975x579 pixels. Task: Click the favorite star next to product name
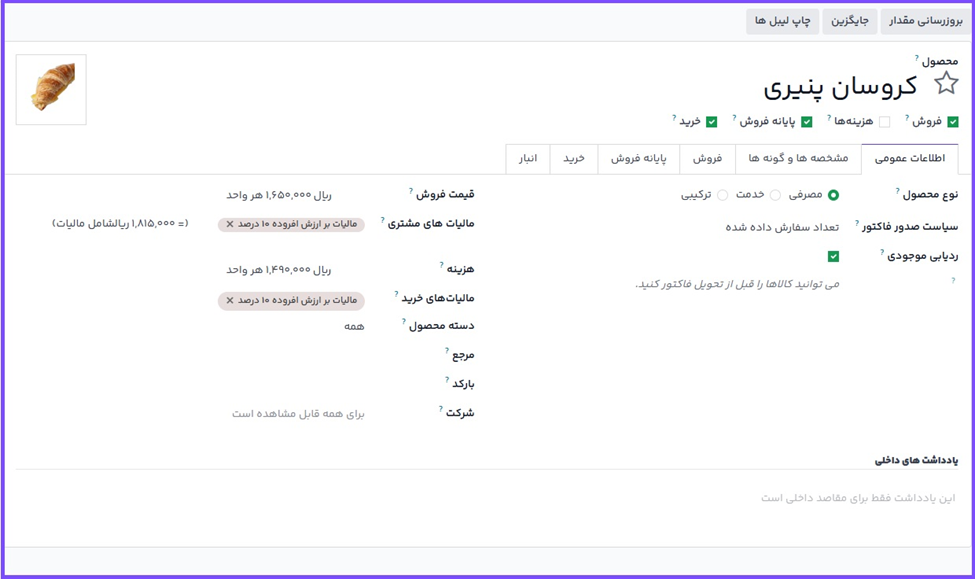(x=945, y=84)
